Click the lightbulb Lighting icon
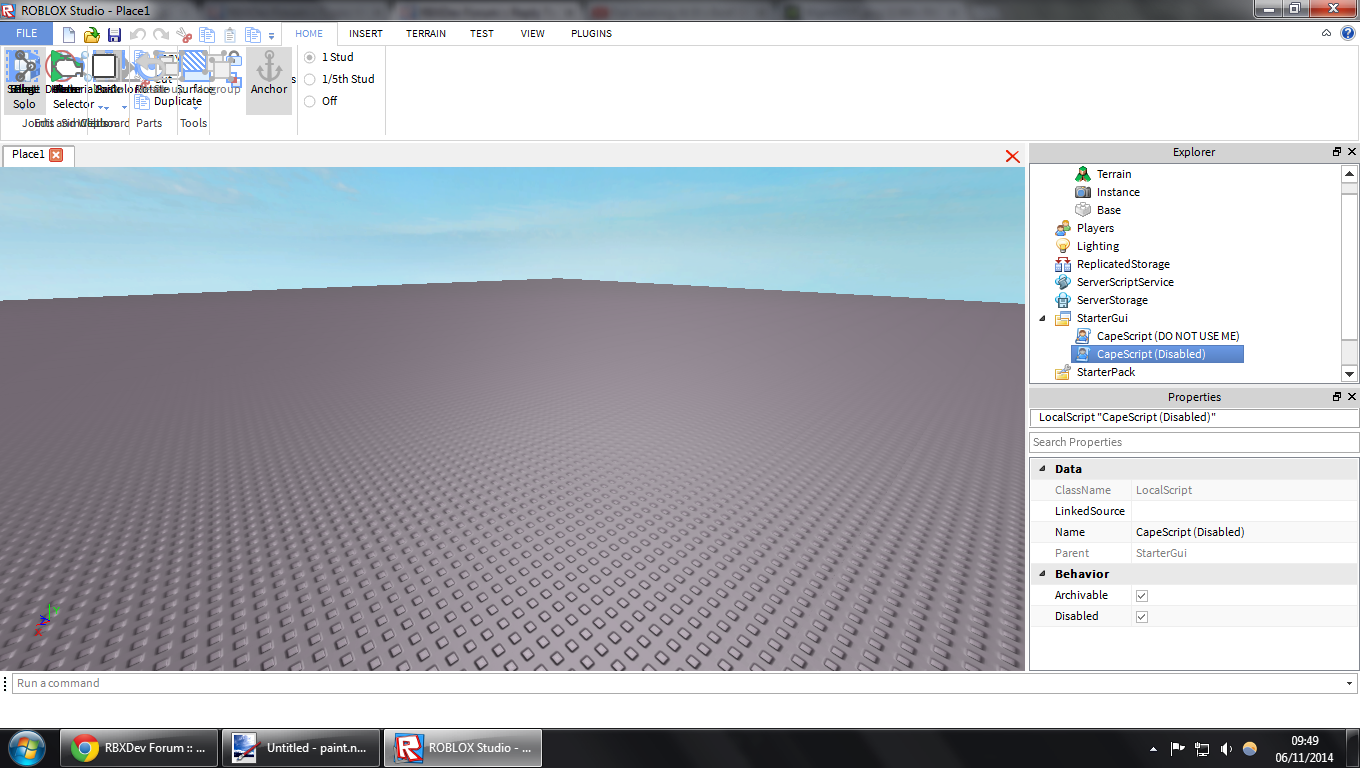Viewport: 1360px width, 768px height. [1063, 246]
